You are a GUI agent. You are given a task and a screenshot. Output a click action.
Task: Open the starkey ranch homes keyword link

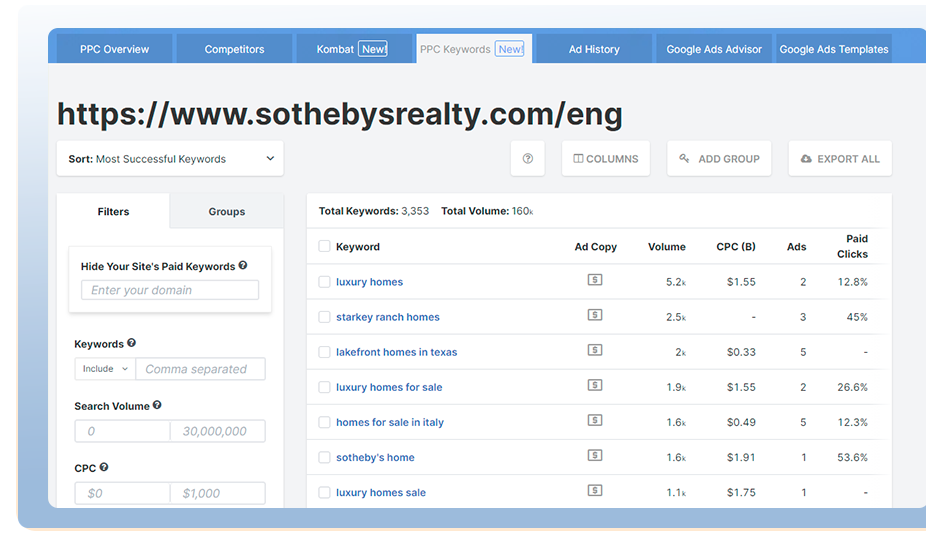[x=388, y=317]
